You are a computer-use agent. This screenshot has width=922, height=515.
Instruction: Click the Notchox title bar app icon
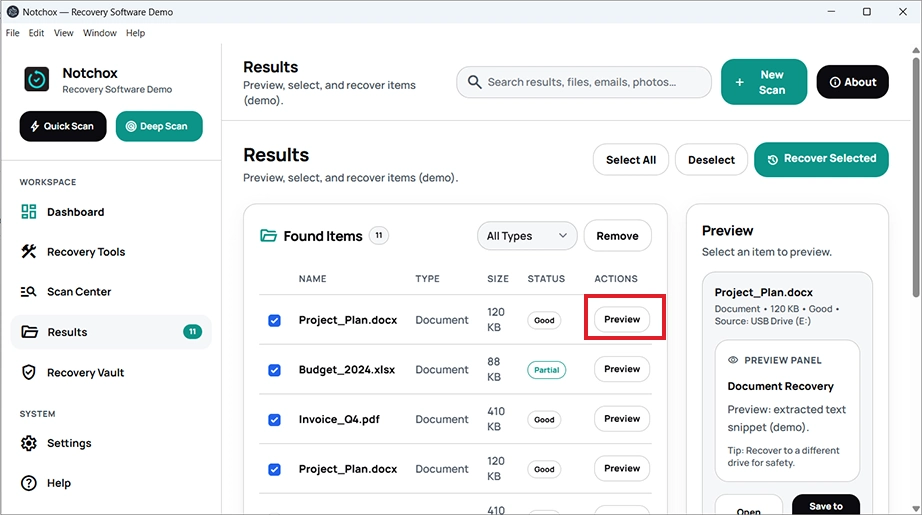[x=12, y=12]
